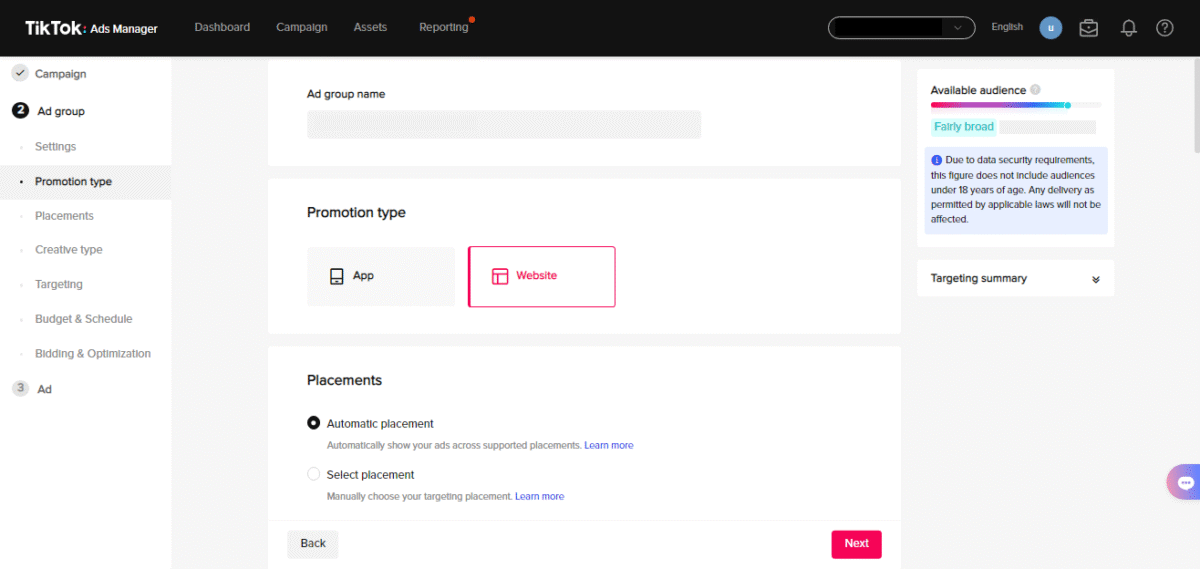Click the Available audience gauge bar

click(1016, 105)
